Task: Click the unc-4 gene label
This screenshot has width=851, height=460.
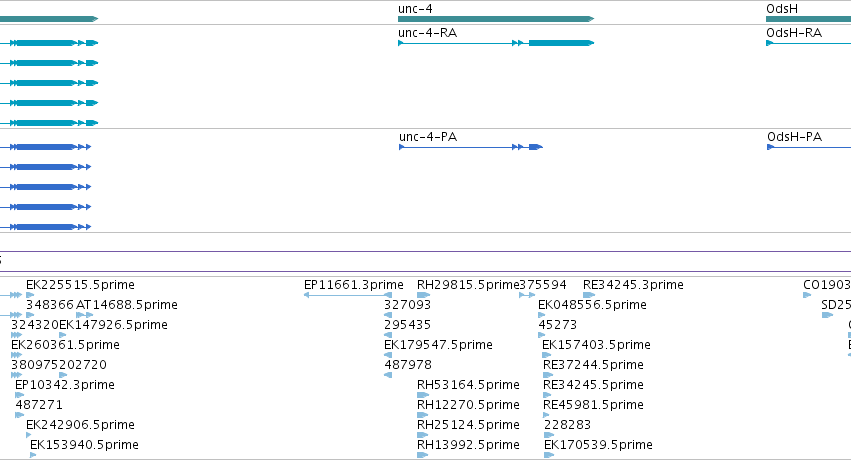Action: click(415, 9)
